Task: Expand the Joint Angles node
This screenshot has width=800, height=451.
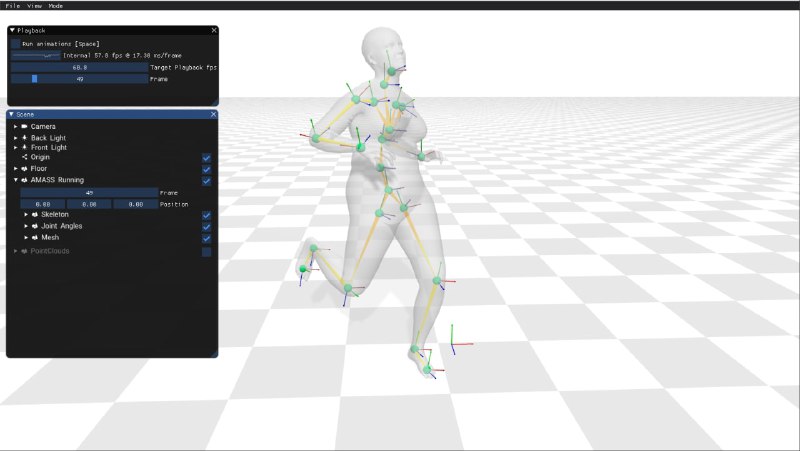Action: [x=26, y=226]
